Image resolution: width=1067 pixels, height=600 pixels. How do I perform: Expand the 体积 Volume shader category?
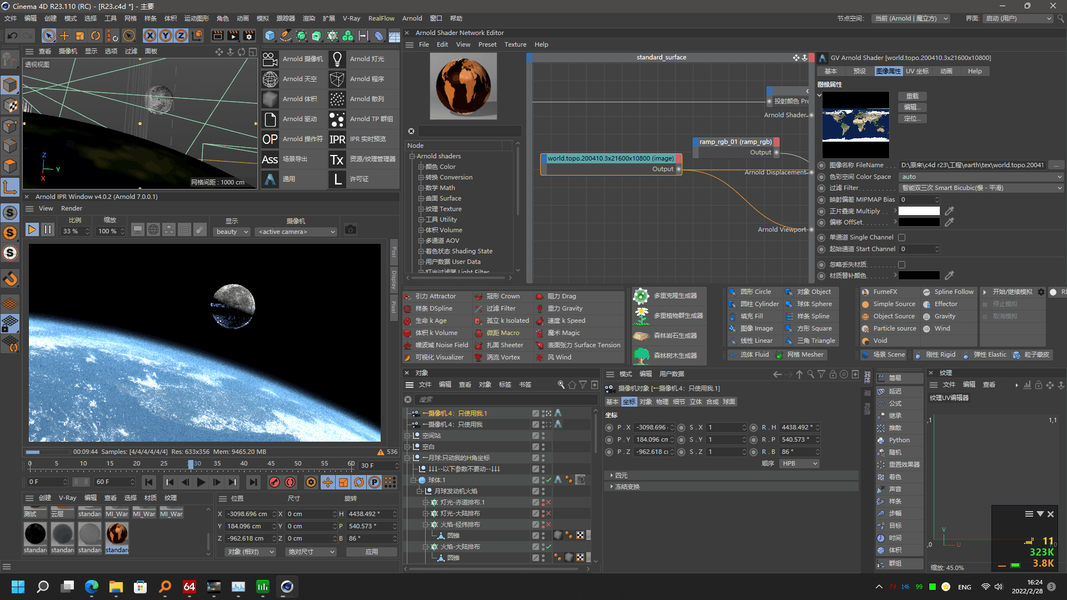[x=421, y=230]
